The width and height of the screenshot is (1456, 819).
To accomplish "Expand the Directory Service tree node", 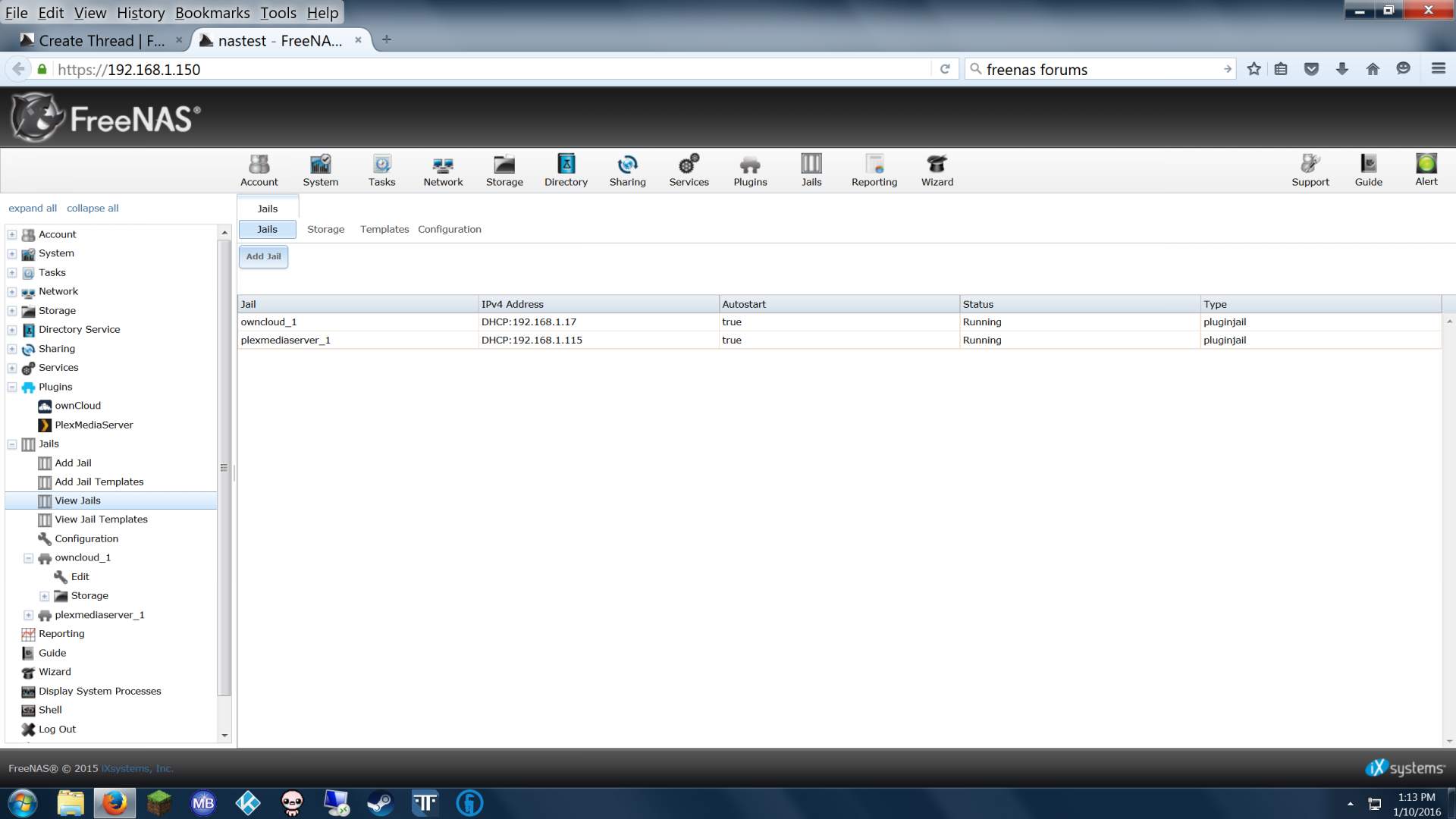I will tap(12, 329).
